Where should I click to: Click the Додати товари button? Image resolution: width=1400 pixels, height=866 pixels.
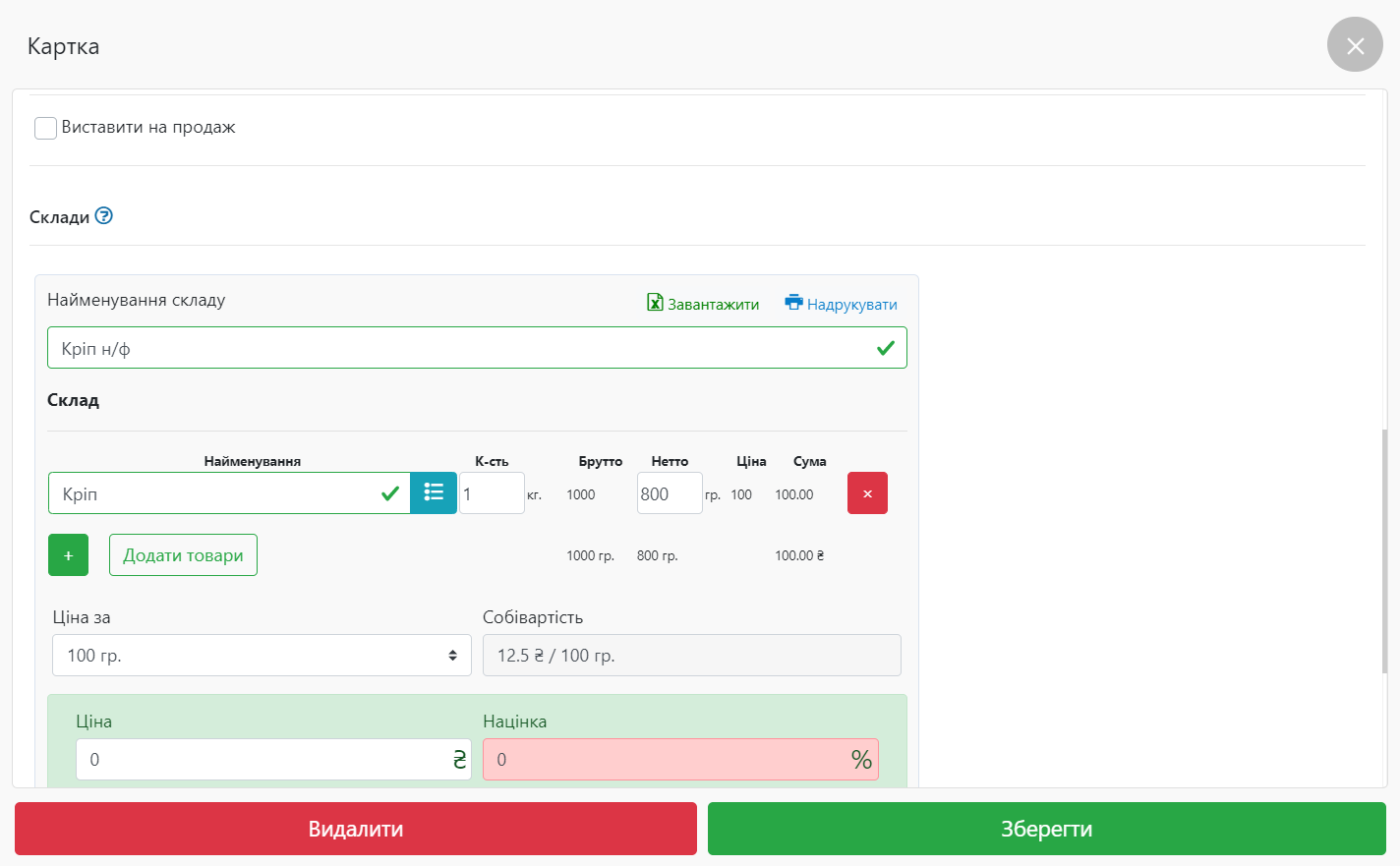pyautogui.click(x=183, y=555)
